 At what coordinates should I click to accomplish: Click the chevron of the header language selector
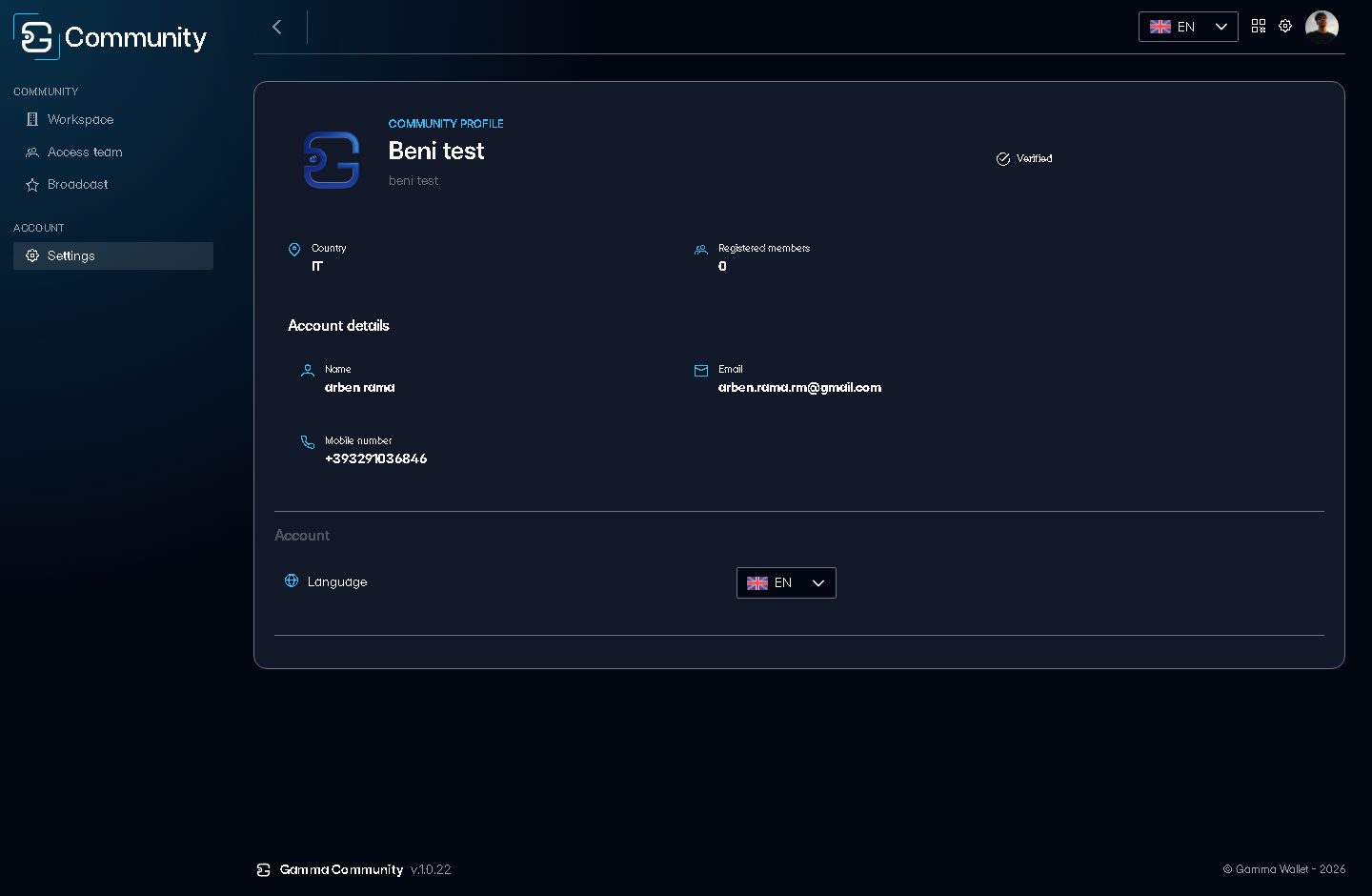coord(1221,27)
